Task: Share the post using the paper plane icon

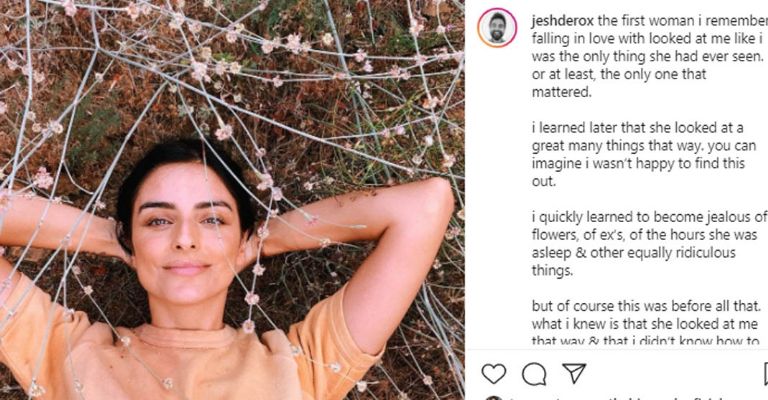Action: tap(574, 374)
